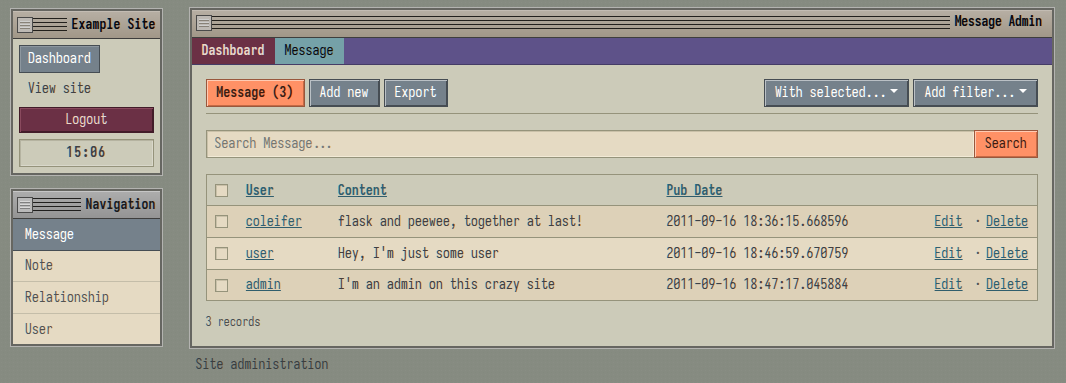Edit coleifer's flask and peewee message
The image size is (1066, 383).
(x=948, y=222)
